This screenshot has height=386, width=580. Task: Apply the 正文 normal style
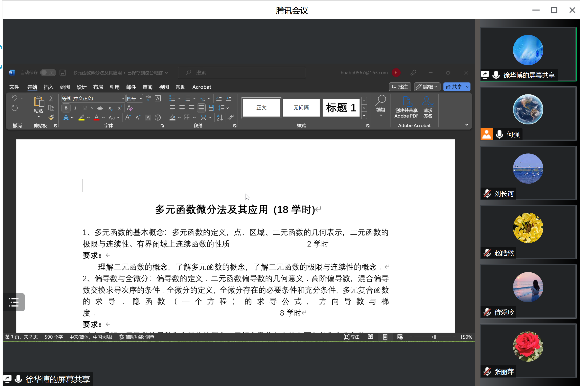point(261,108)
